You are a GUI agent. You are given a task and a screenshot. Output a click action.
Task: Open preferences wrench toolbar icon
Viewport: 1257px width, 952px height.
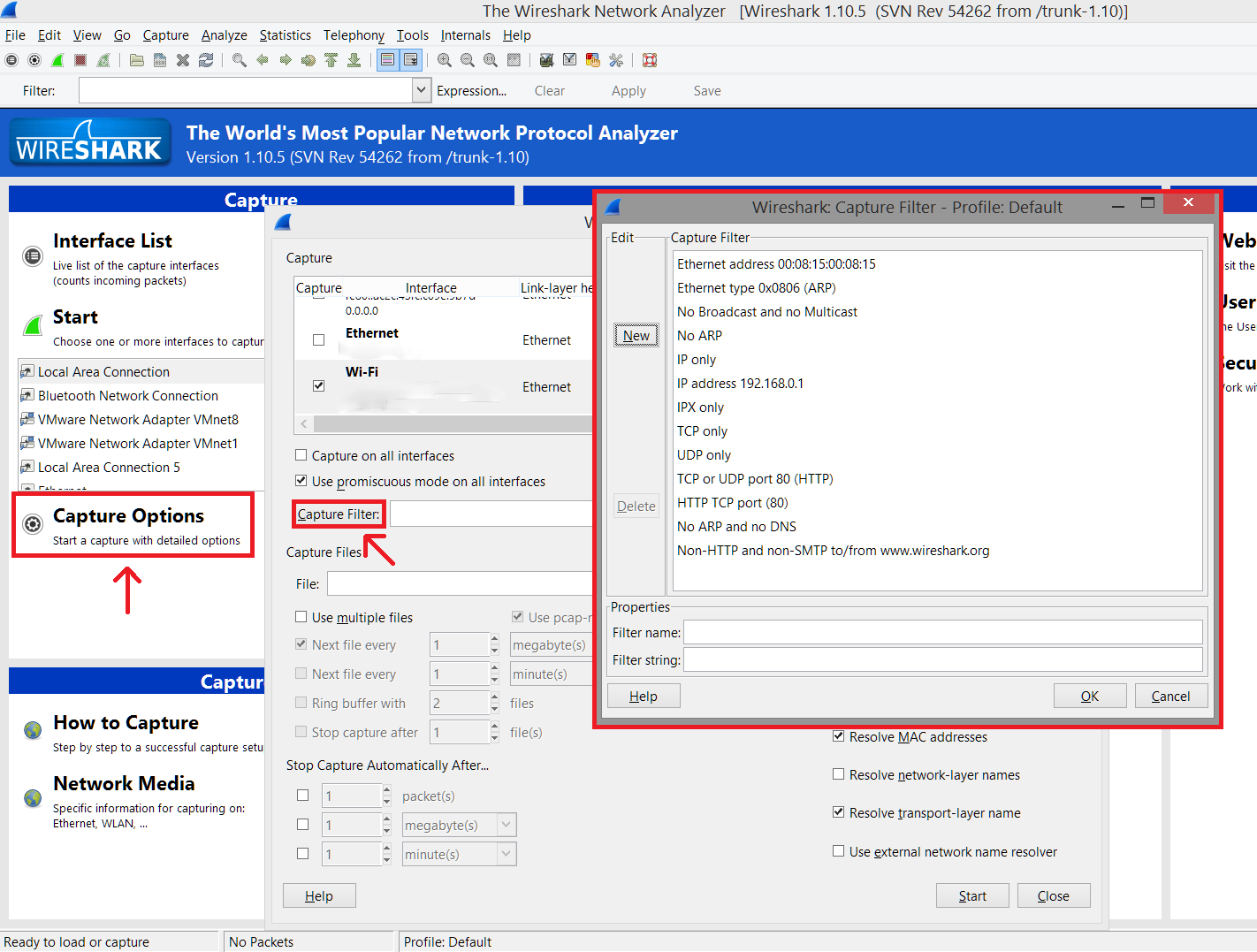coord(616,60)
